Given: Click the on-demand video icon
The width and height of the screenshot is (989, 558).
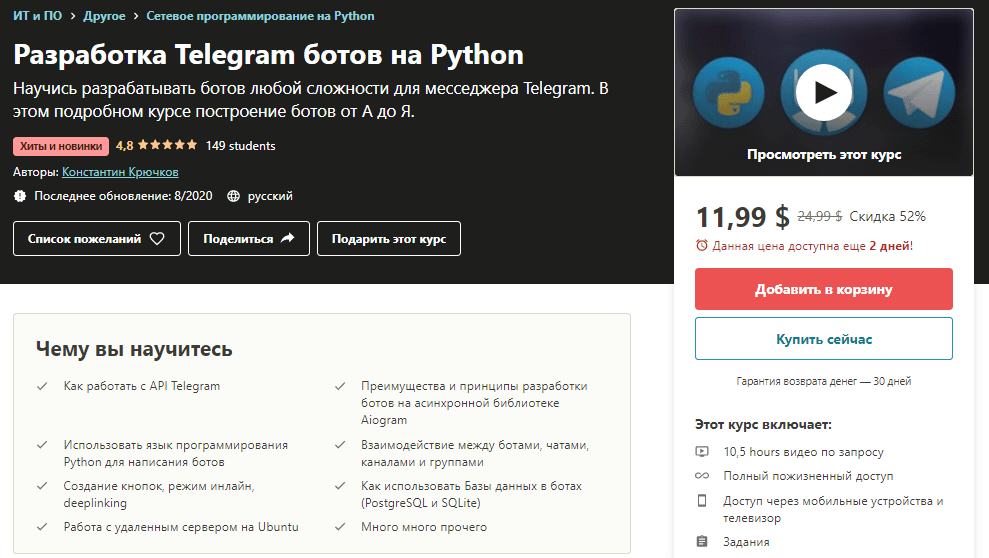Looking at the screenshot, I should [702, 451].
